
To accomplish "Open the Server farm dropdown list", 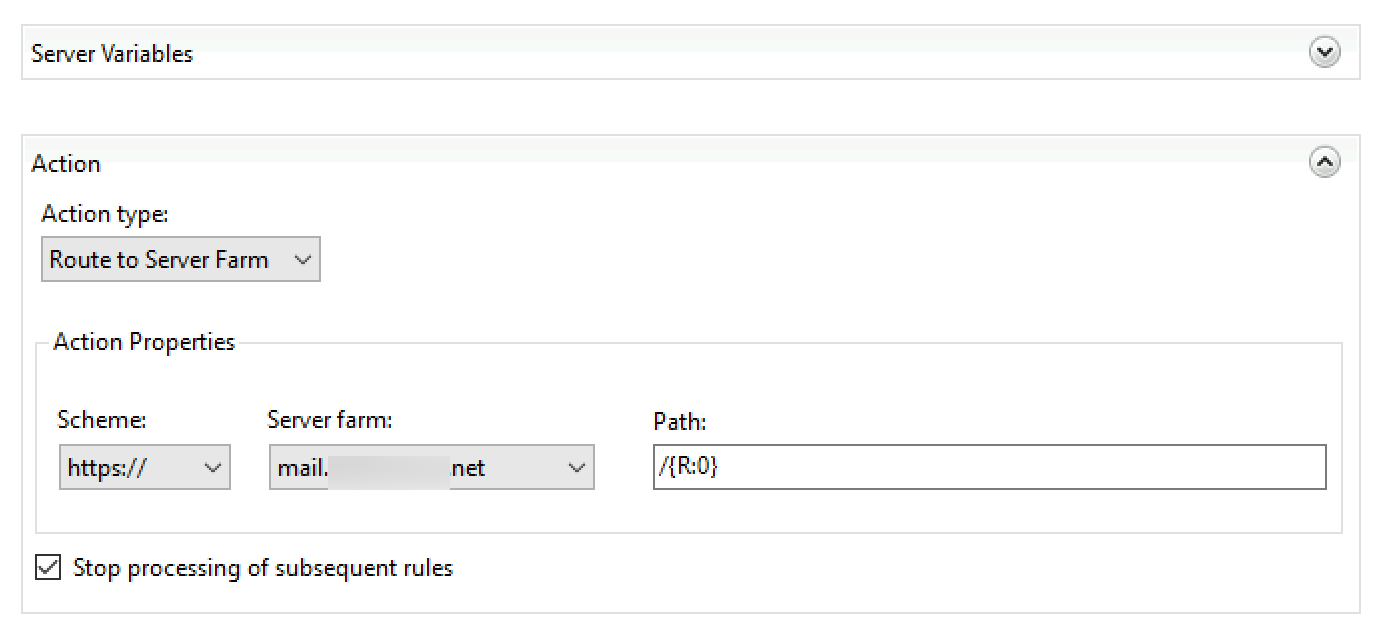I will (x=432, y=467).
